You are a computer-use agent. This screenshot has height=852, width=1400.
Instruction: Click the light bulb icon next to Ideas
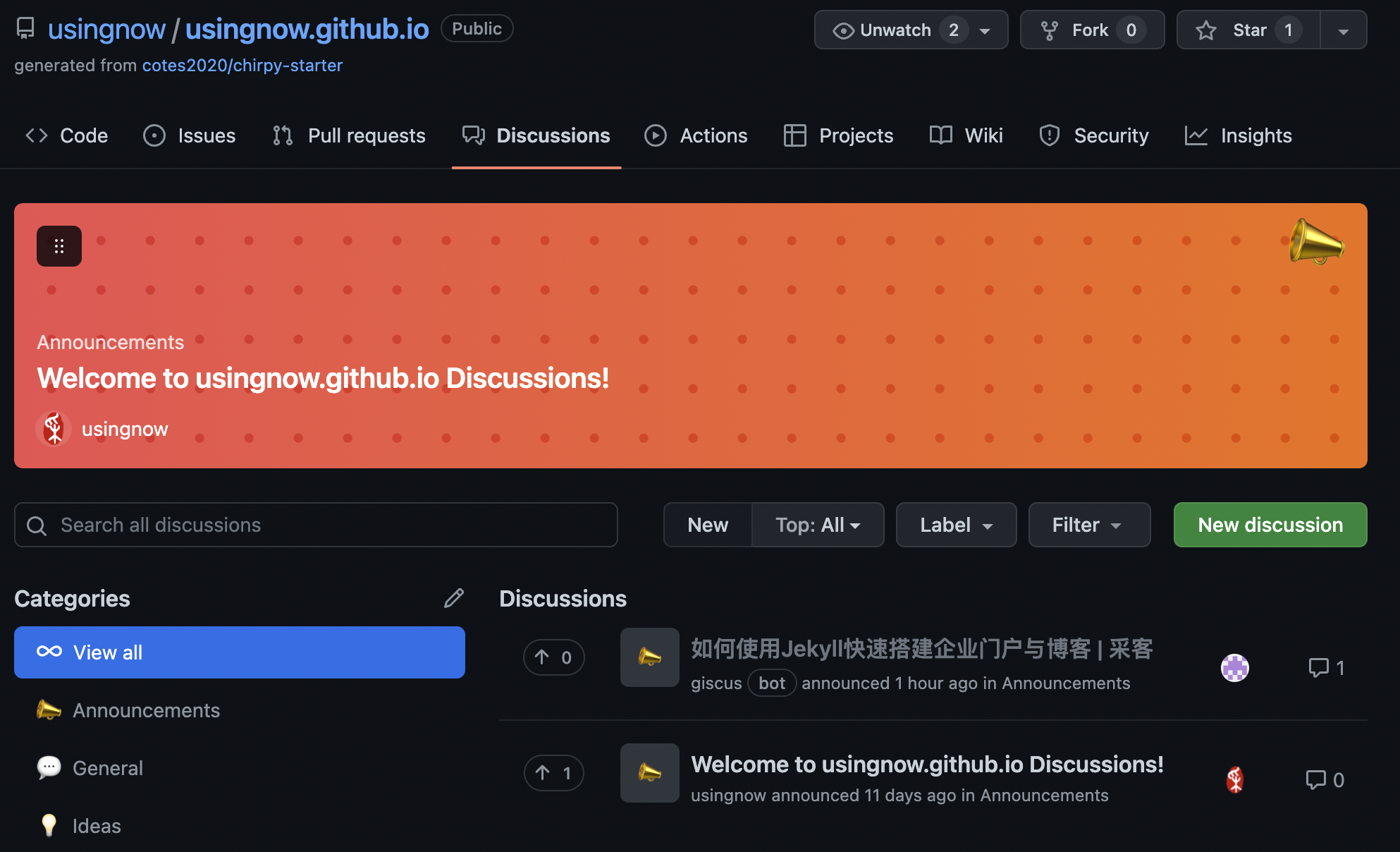49,825
